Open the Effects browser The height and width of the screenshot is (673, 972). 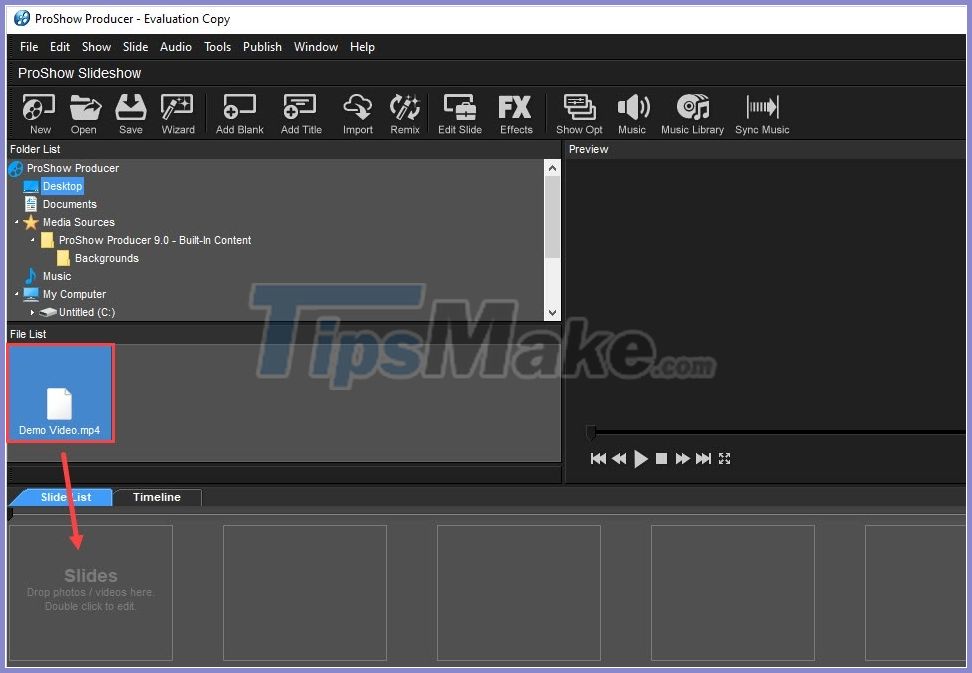coord(515,112)
